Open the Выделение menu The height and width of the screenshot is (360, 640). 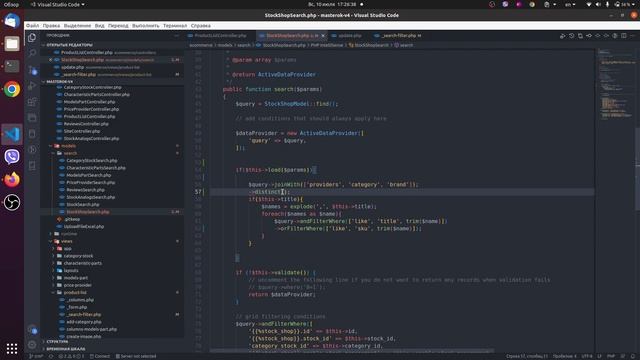pos(78,26)
